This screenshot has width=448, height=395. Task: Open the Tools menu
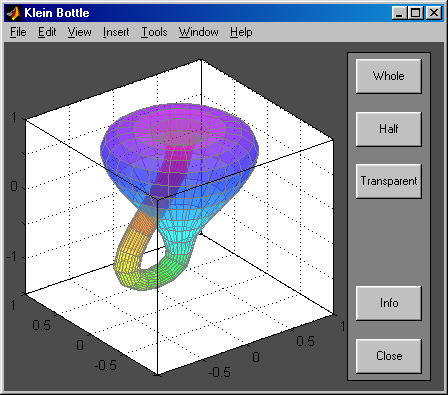(x=154, y=32)
